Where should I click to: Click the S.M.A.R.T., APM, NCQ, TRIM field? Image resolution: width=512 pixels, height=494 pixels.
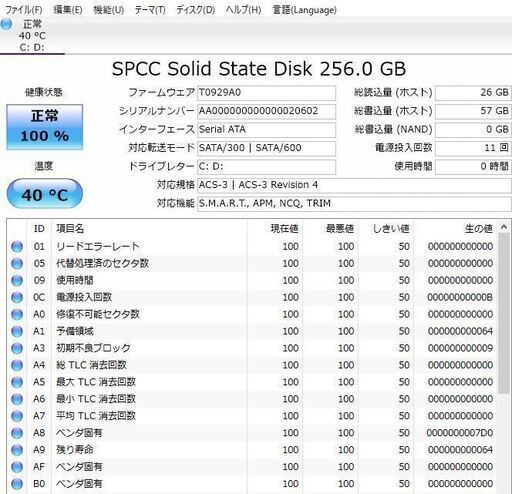click(354, 203)
